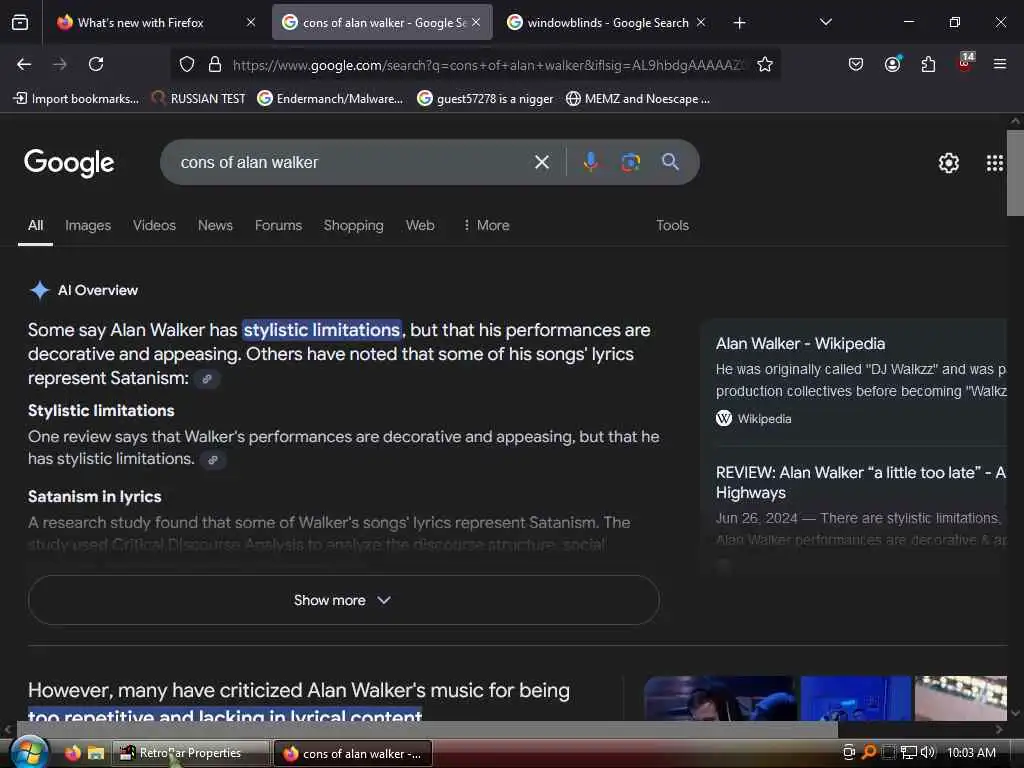
Task: Switch to What's new with Firefox tab
Action: pos(140,23)
